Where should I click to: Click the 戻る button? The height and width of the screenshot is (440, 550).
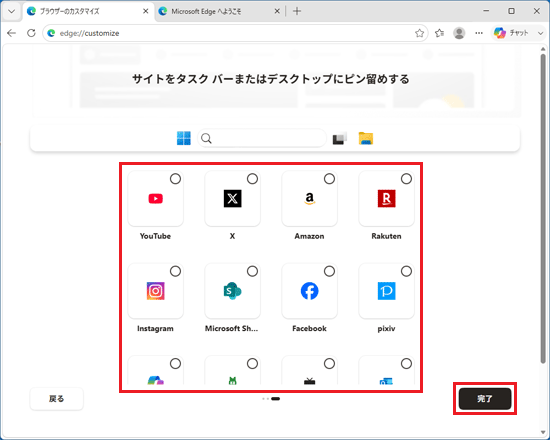[x=56, y=399]
